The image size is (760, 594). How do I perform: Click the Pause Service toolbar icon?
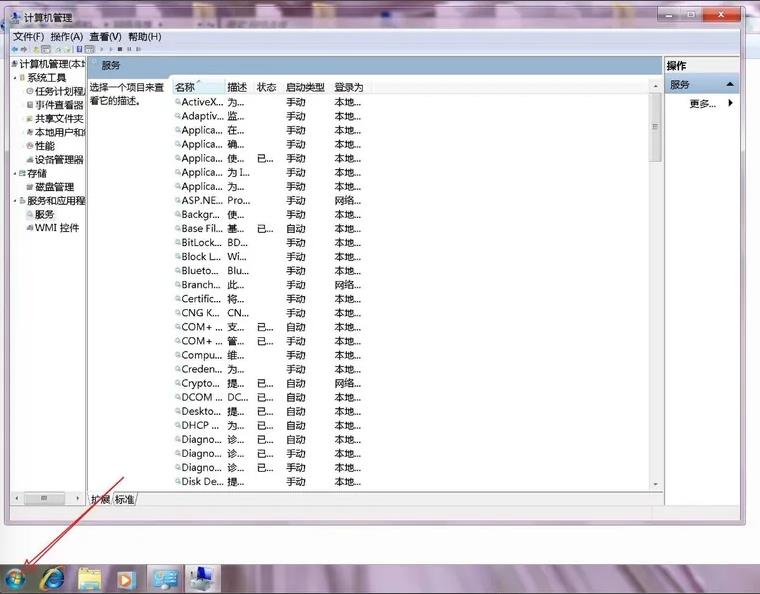tap(129, 49)
